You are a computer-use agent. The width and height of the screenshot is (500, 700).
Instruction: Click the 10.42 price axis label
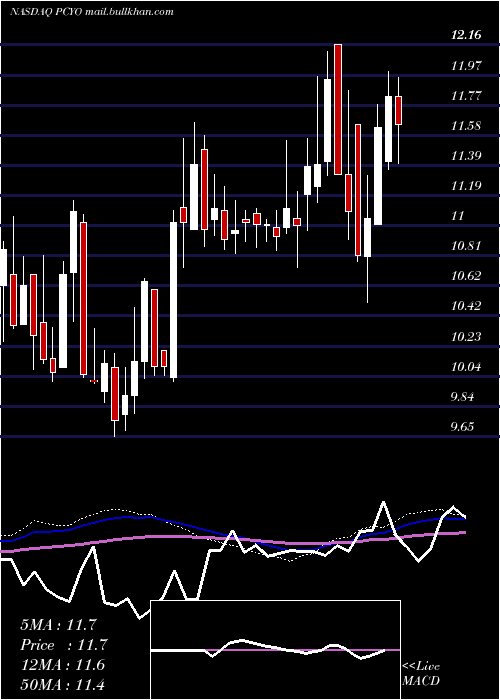click(466, 306)
